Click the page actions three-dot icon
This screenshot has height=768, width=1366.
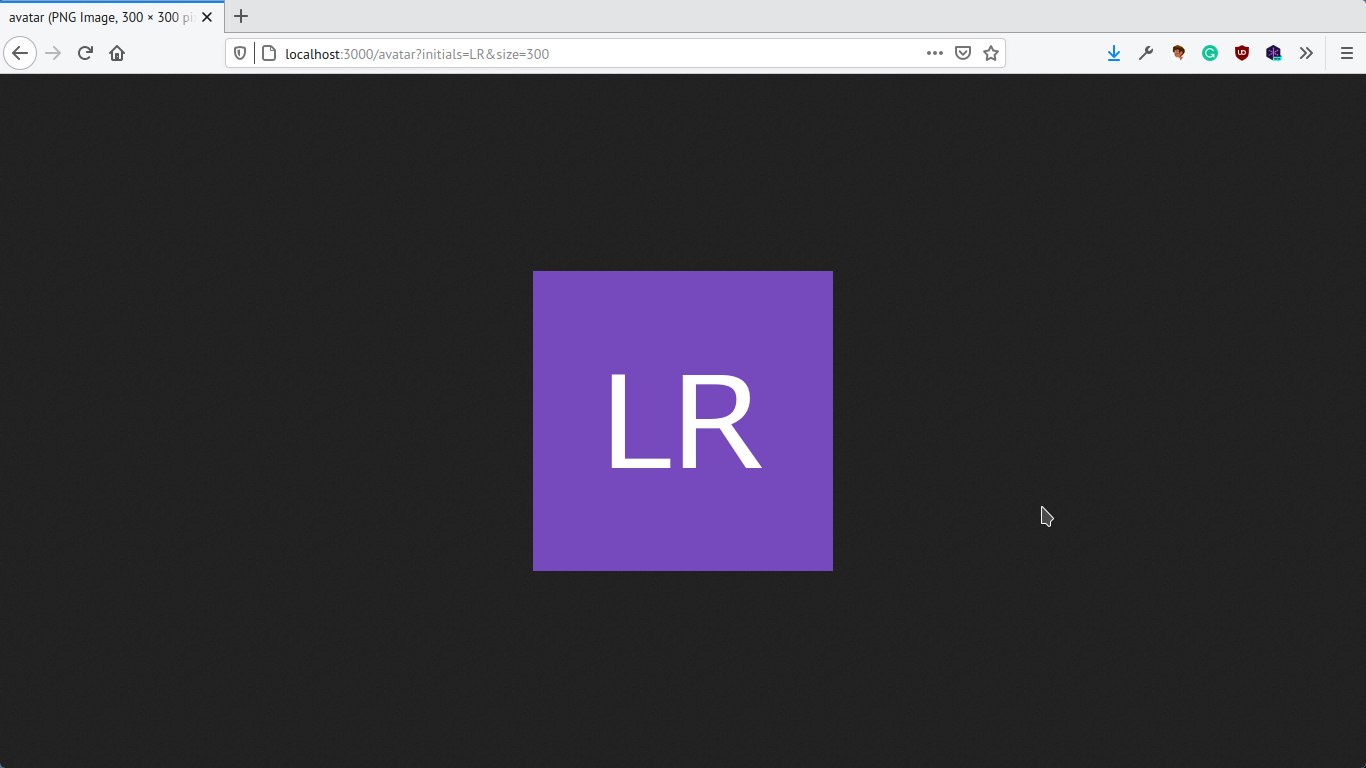pos(934,52)
